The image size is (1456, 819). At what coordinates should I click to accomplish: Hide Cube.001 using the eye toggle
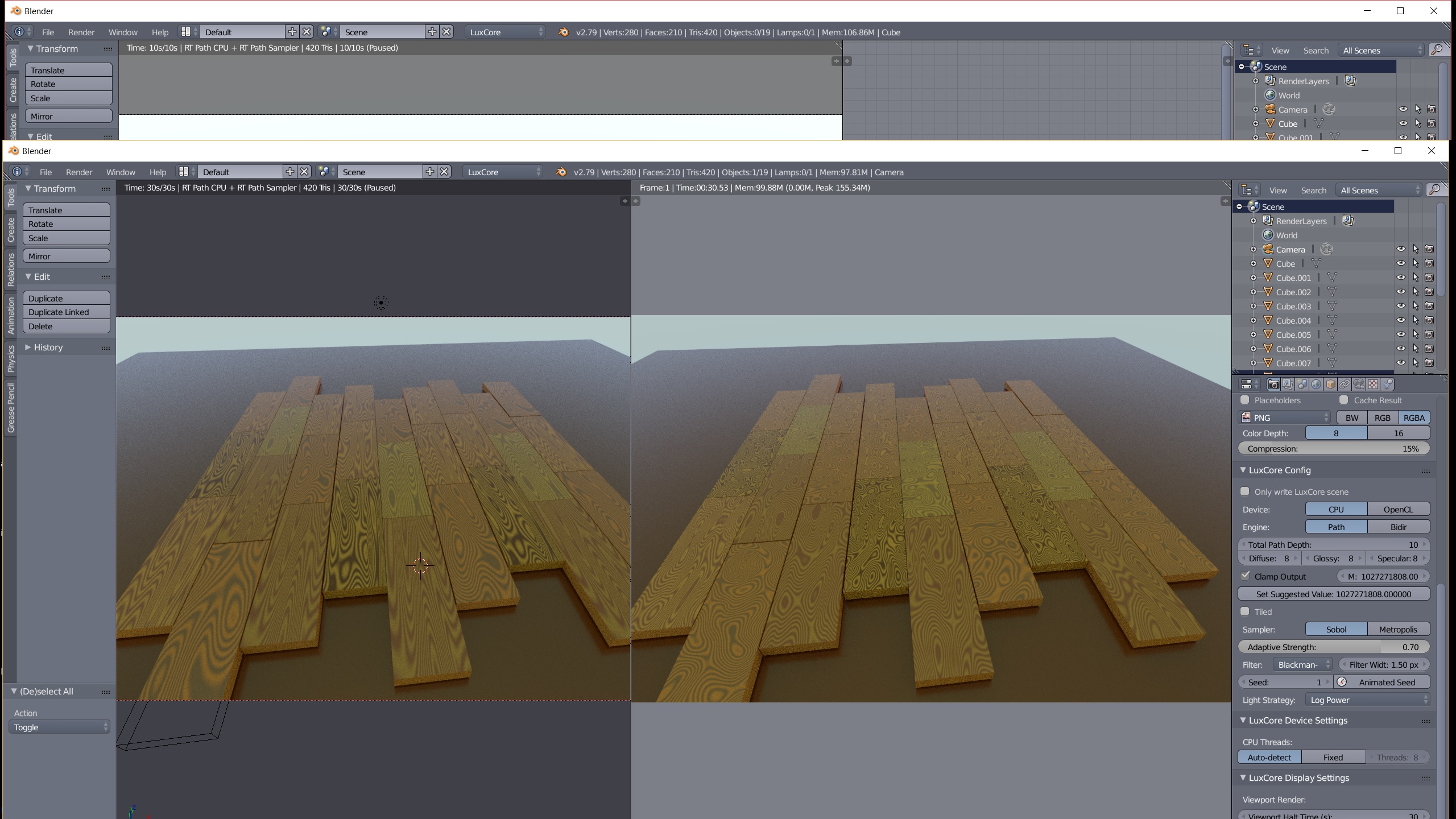(x=1401, y=278)
